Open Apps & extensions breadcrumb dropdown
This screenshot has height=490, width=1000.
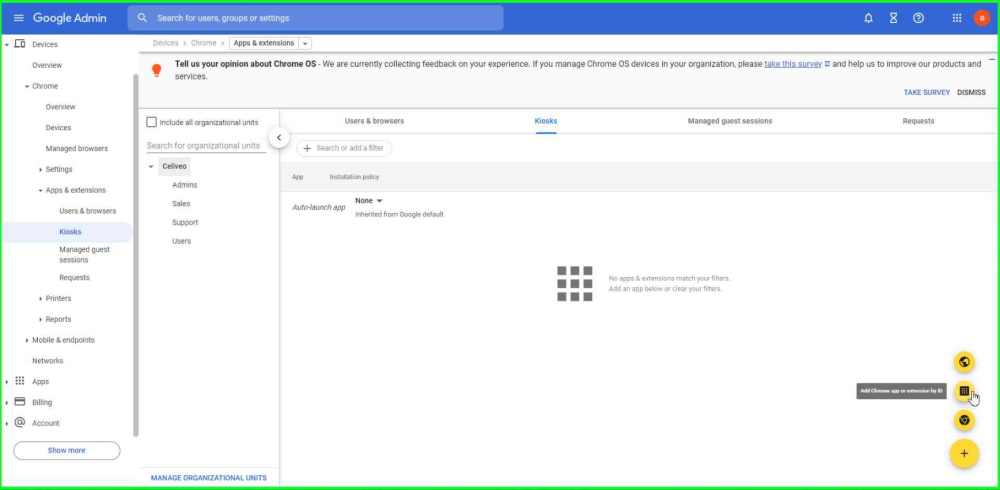305,43
